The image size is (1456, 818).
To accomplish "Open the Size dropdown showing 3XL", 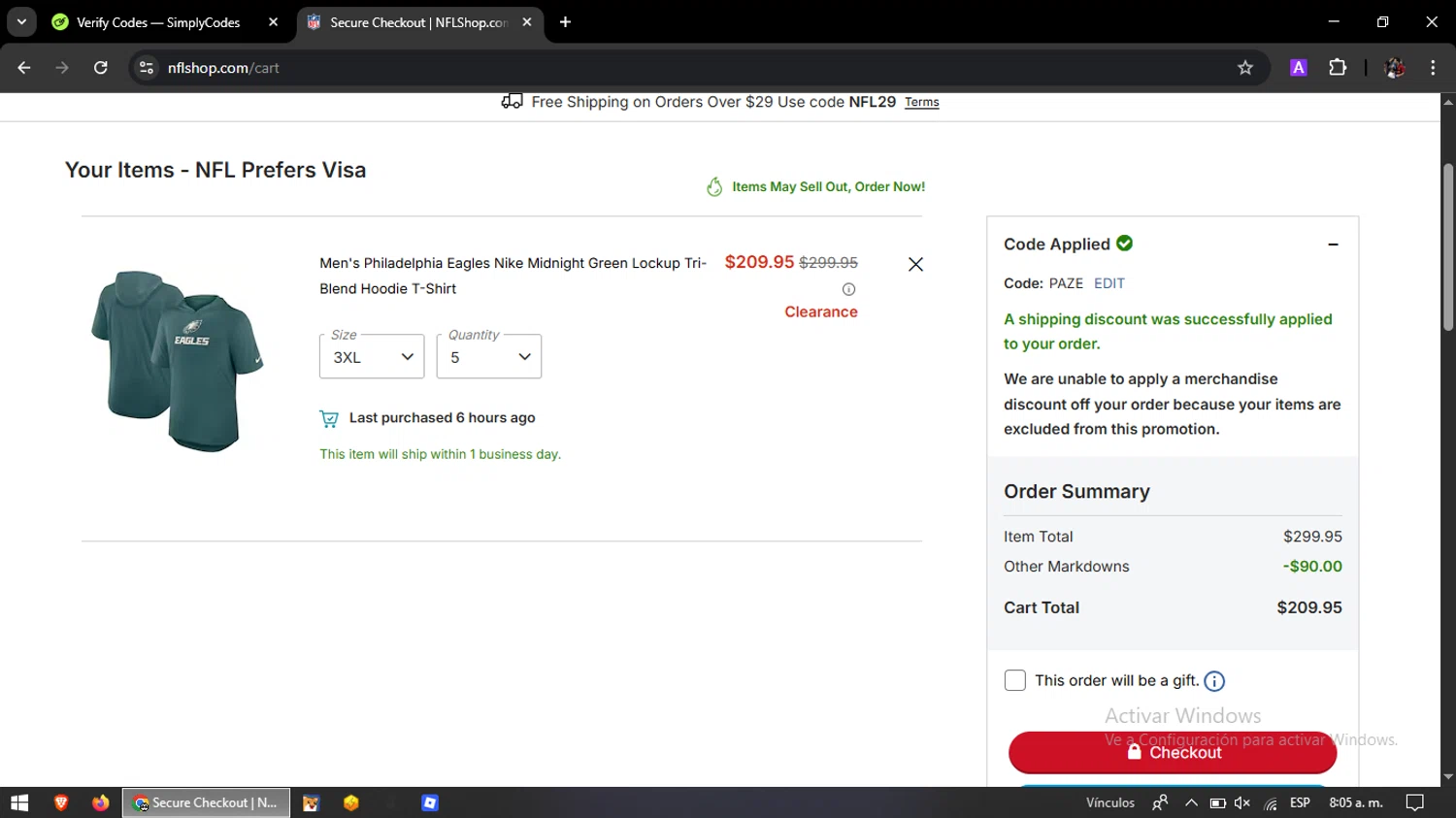I will (372, 357).
